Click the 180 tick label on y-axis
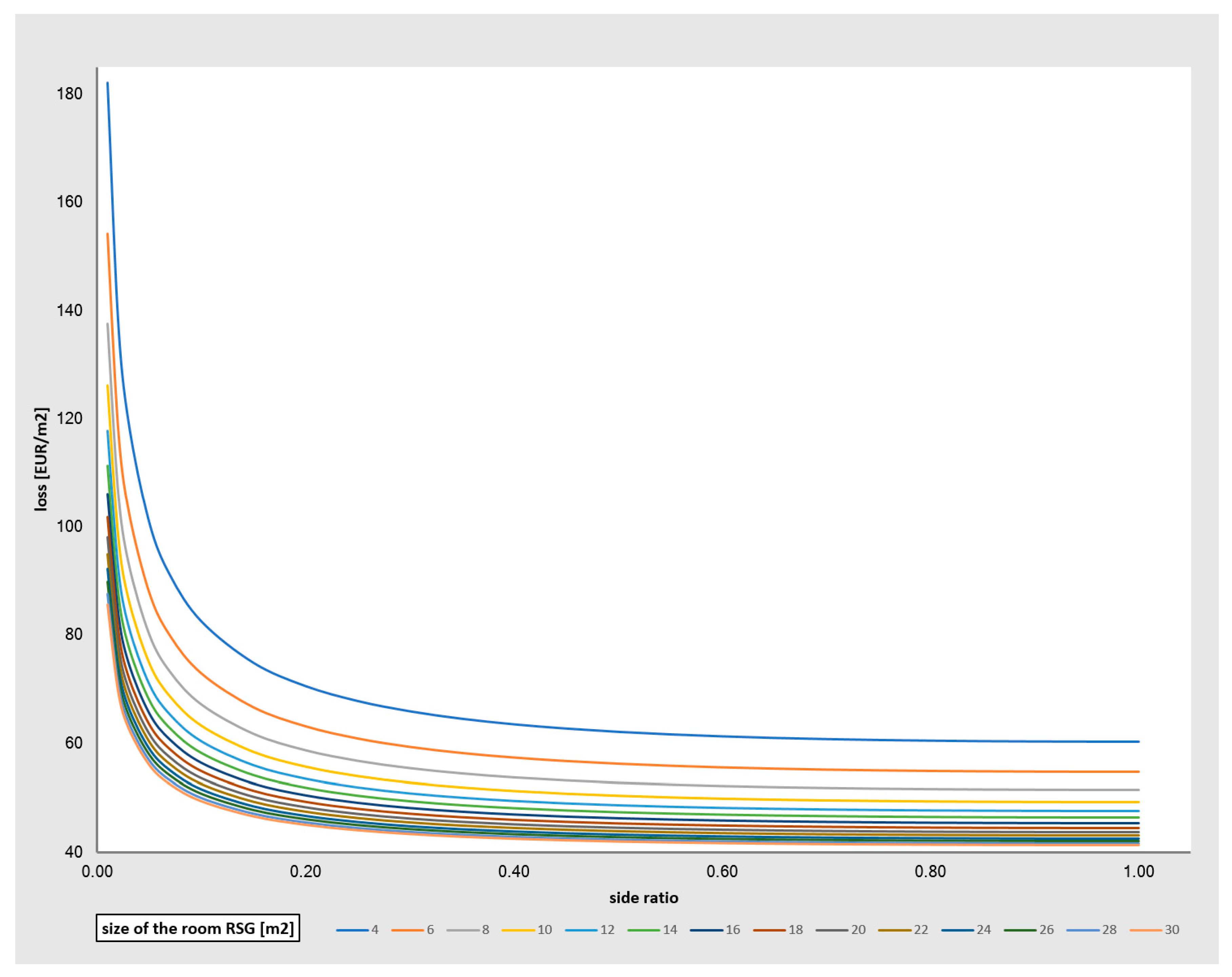The image size is (1232, 977). [x=70, y=94]
